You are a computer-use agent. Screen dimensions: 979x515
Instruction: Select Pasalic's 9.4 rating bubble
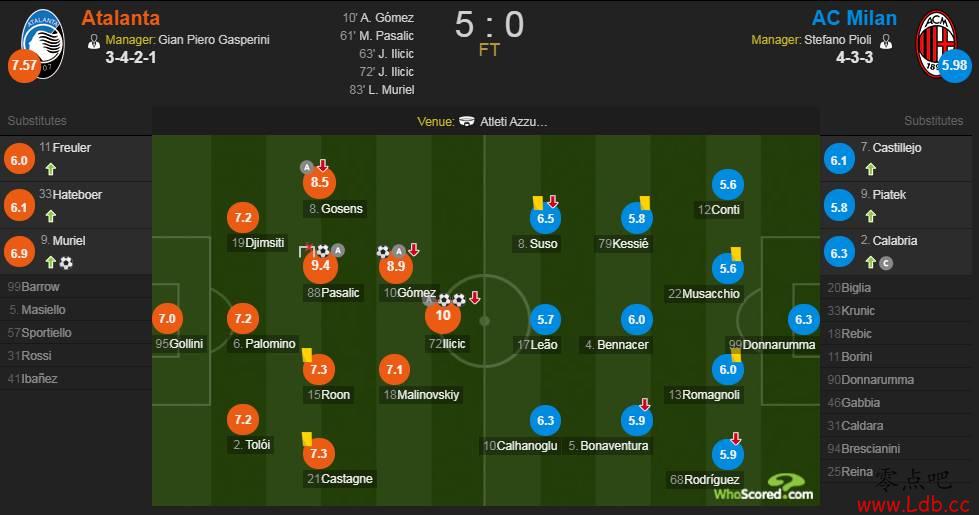pos(320,266)
